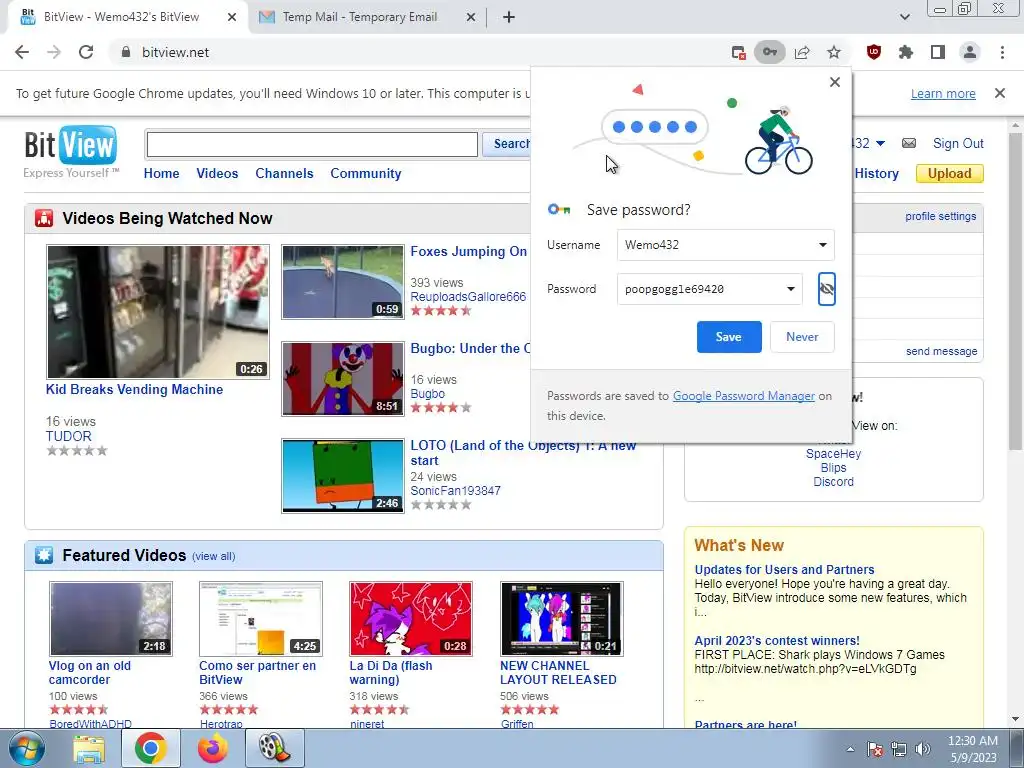The image size is (1024, 768).
Task: Open Updates for Users and Partners
Action: pyautogui.click(x=784, y=569)
